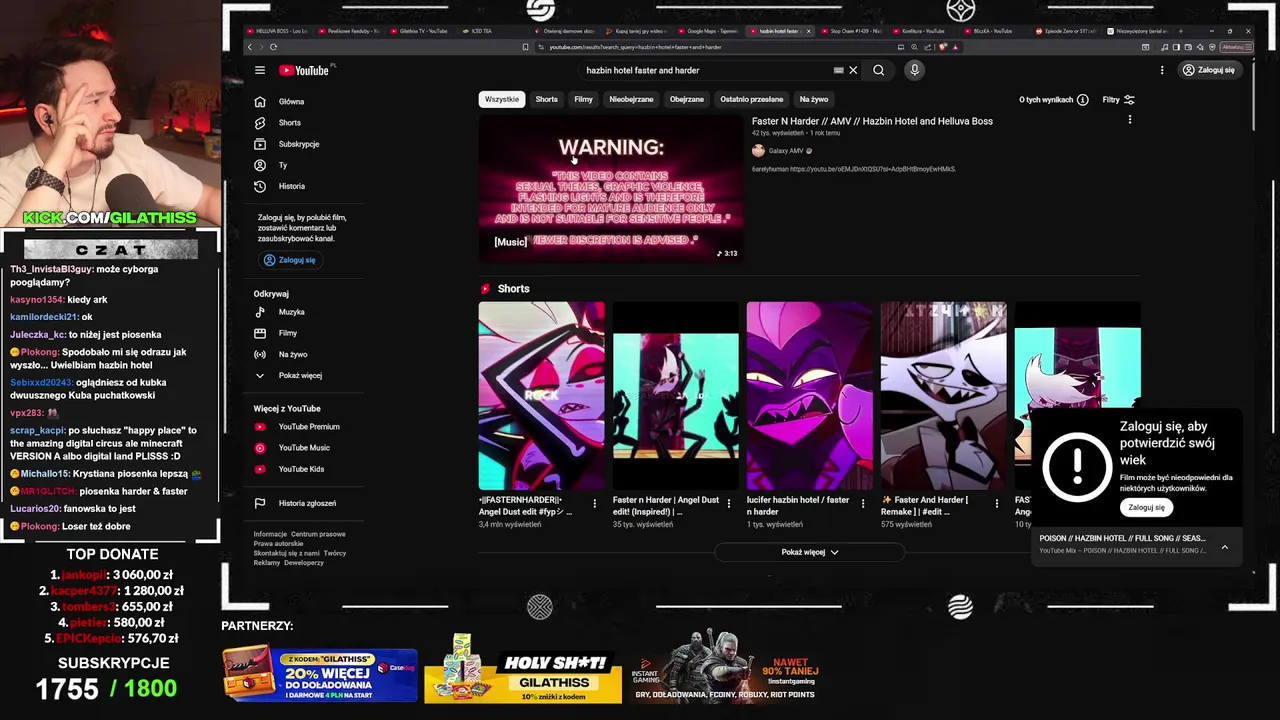Open the Prawa autorskie footer link
The height and width of the screenshot is (720, 1280).
[x=278, y=544]
